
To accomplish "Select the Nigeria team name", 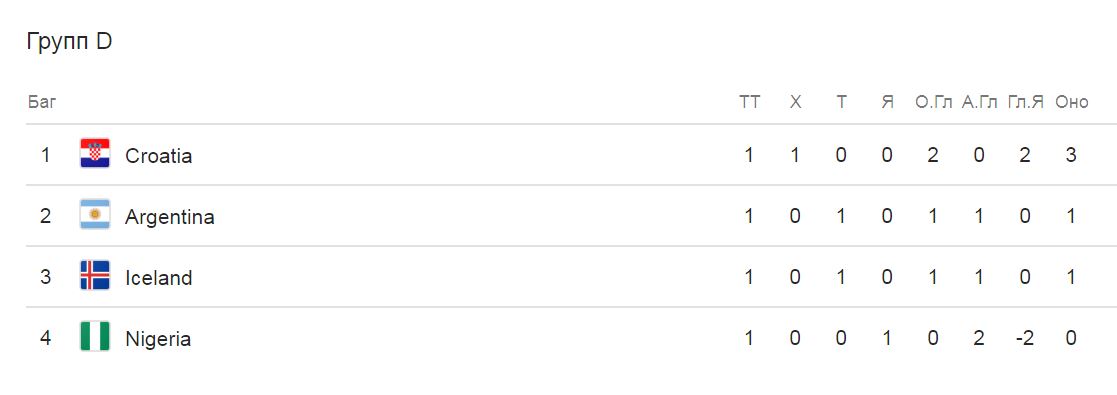I will [158, 339].
